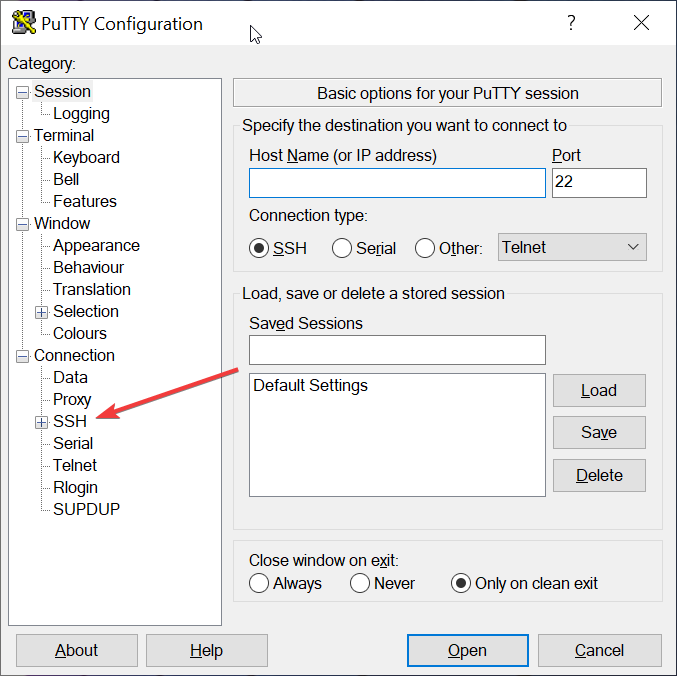The height and width of the screenshot is (676, 677).
Task: Collapse the Window tree node
Action: click(22, 224)
